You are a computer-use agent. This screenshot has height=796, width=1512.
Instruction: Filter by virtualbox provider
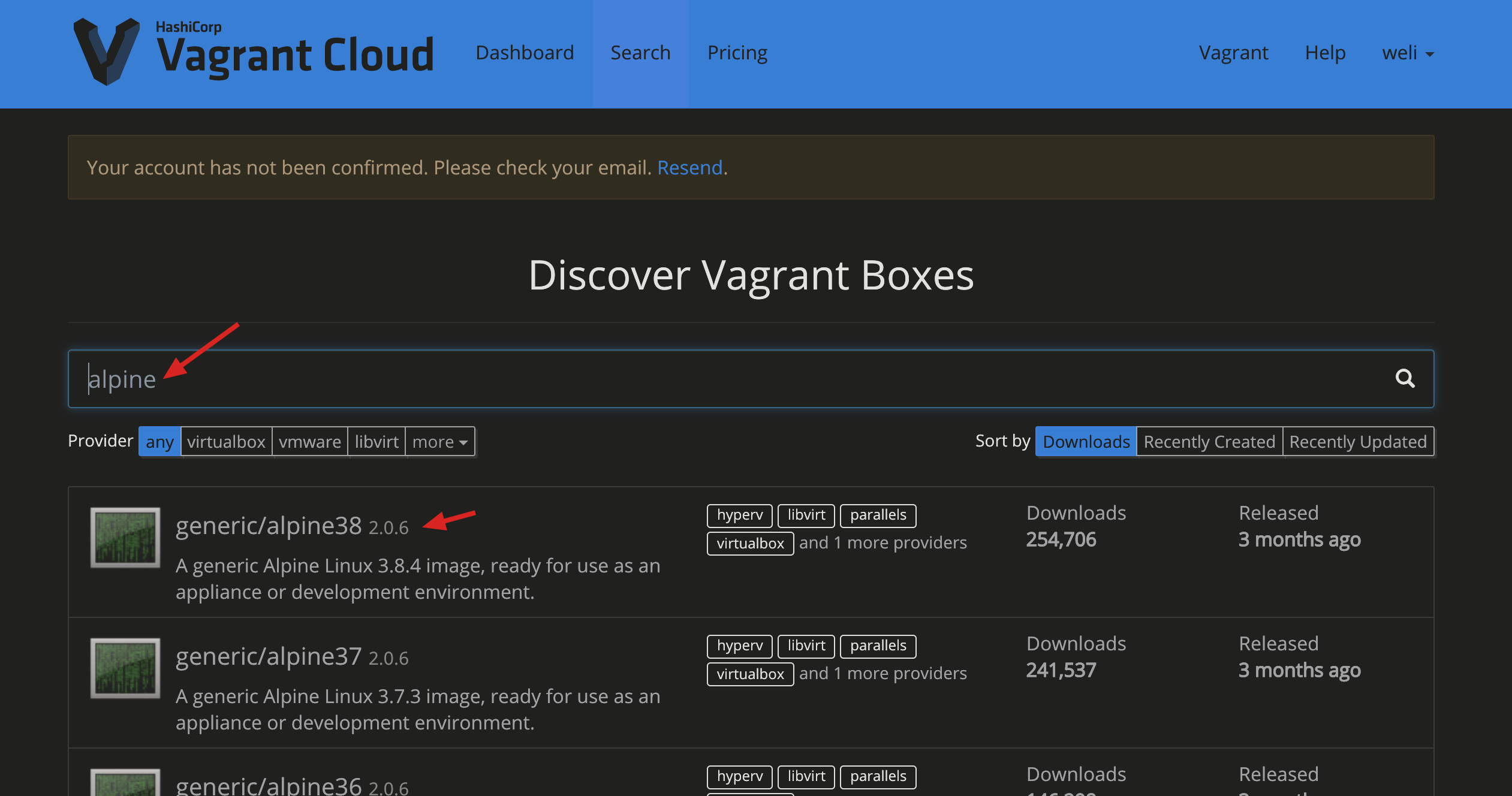[x=226, y=442]
